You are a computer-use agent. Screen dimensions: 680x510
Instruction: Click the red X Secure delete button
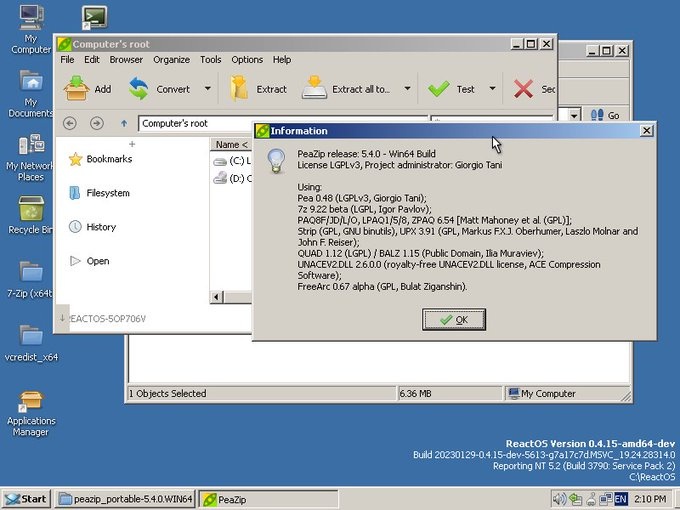pyautogui.click(x=533, y=88)
